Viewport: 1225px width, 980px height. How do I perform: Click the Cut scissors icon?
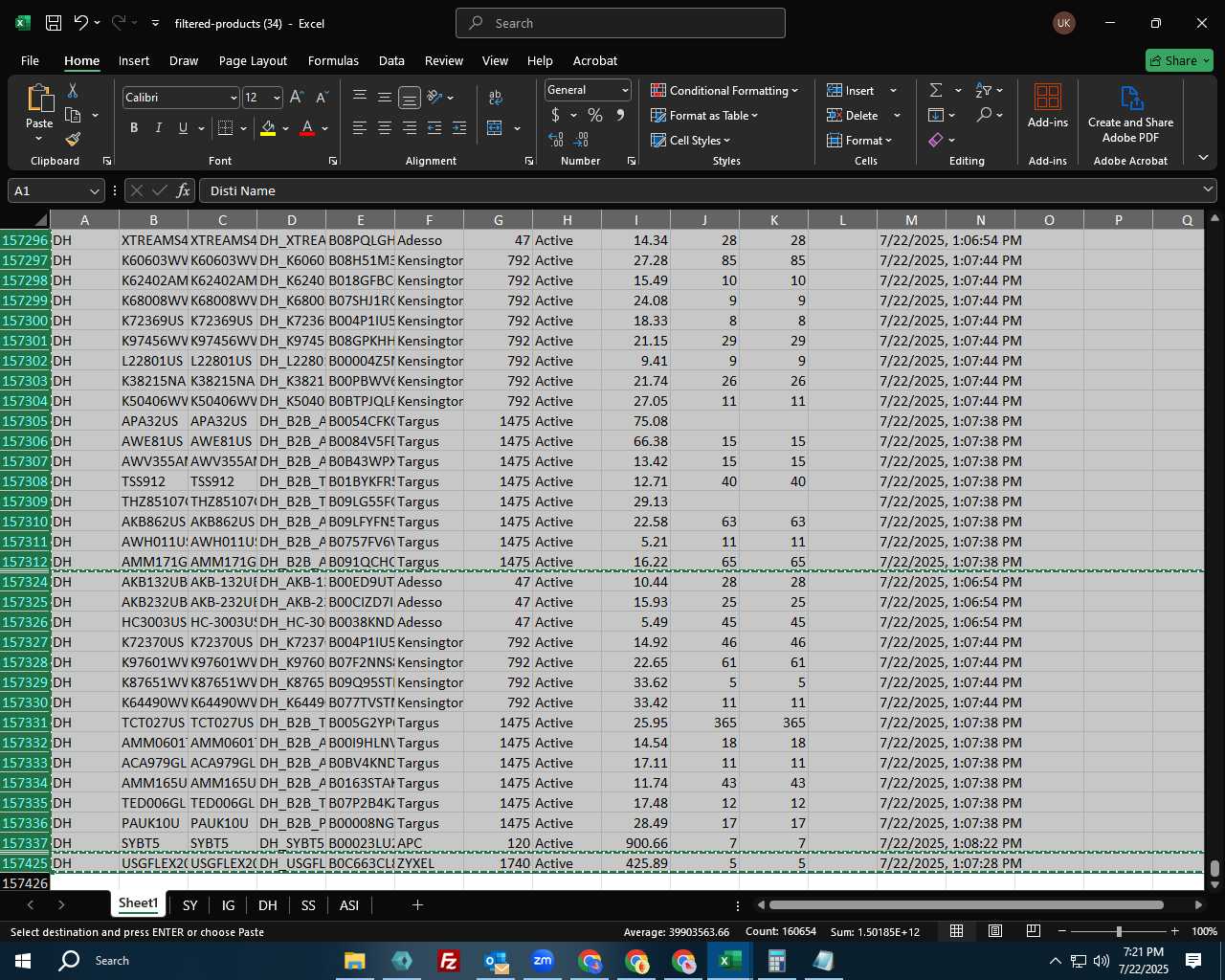tap(73, 91)
